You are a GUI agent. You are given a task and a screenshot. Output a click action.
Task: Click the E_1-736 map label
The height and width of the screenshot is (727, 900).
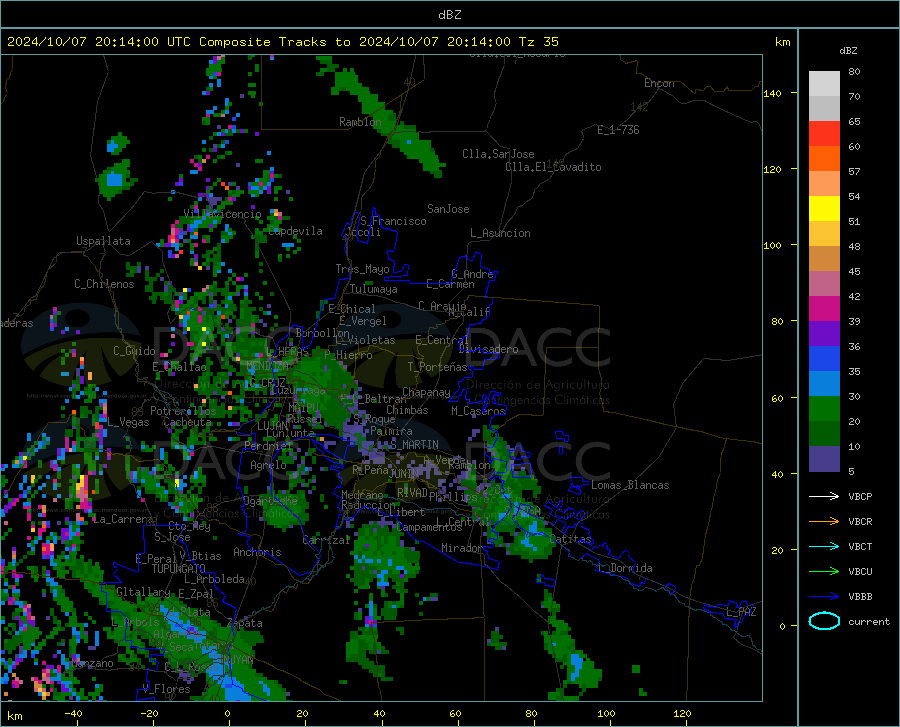618,130
